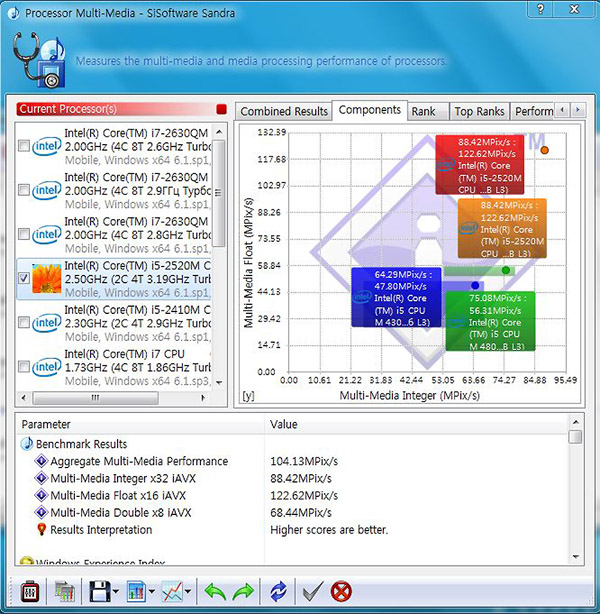Check the i5-2410M 2.30GHz checkbox
The height and width of the screenshot is (614, 600).
point(24,323)
